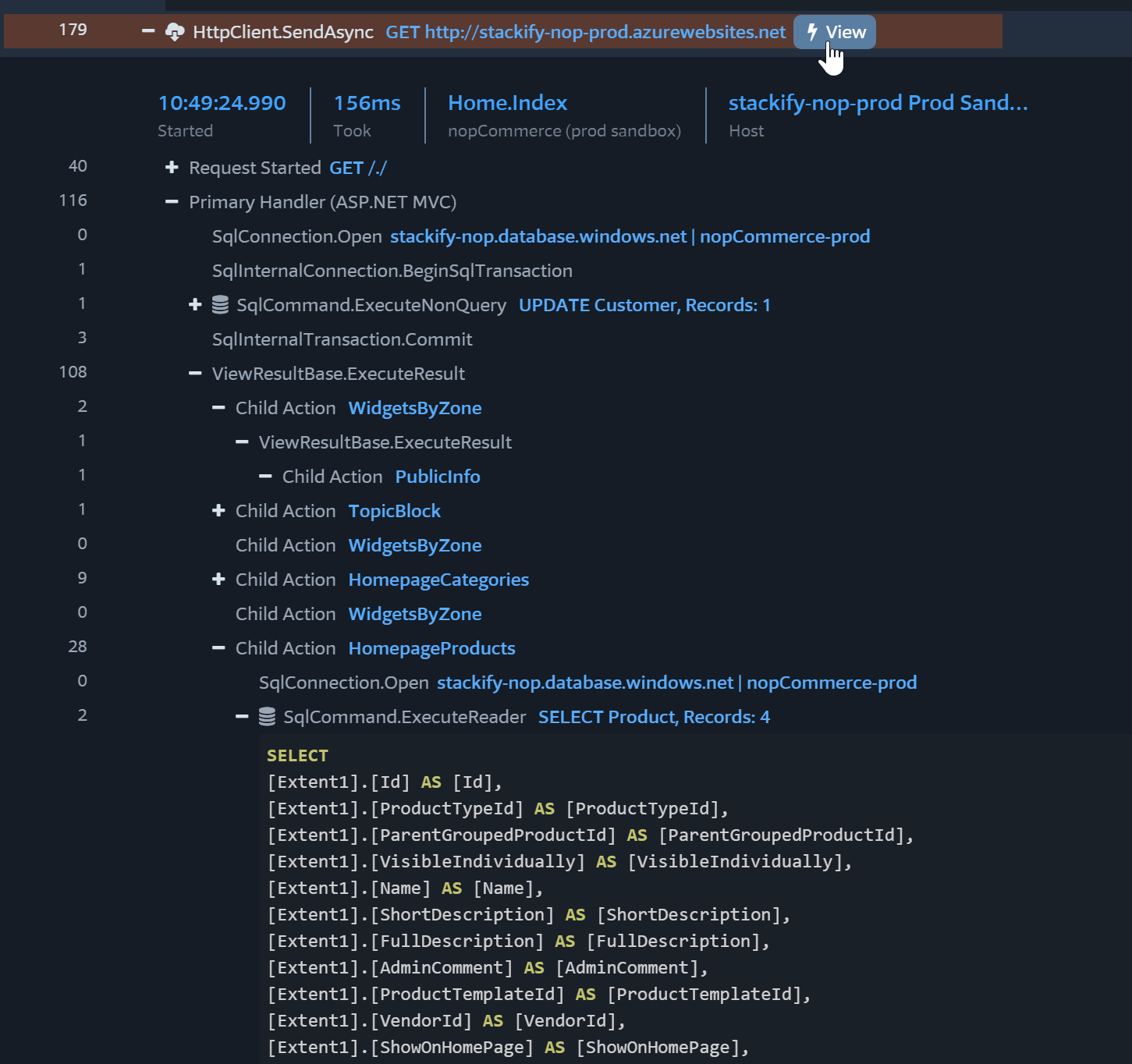
Task: Collapse the Child Action HomepageProducts row
Action: [x=218, y=648]
